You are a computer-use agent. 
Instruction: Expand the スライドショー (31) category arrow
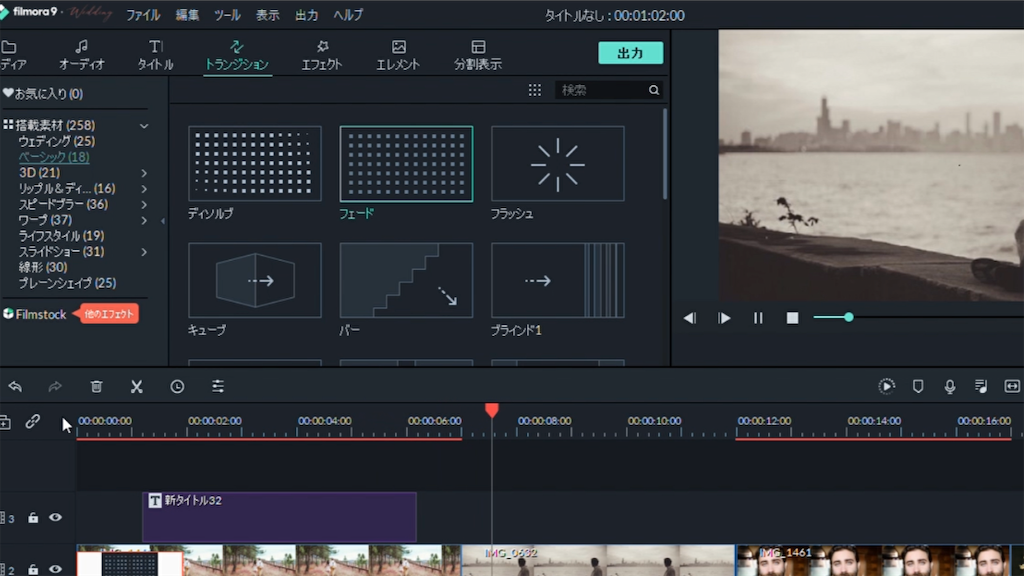click(144, 252)
